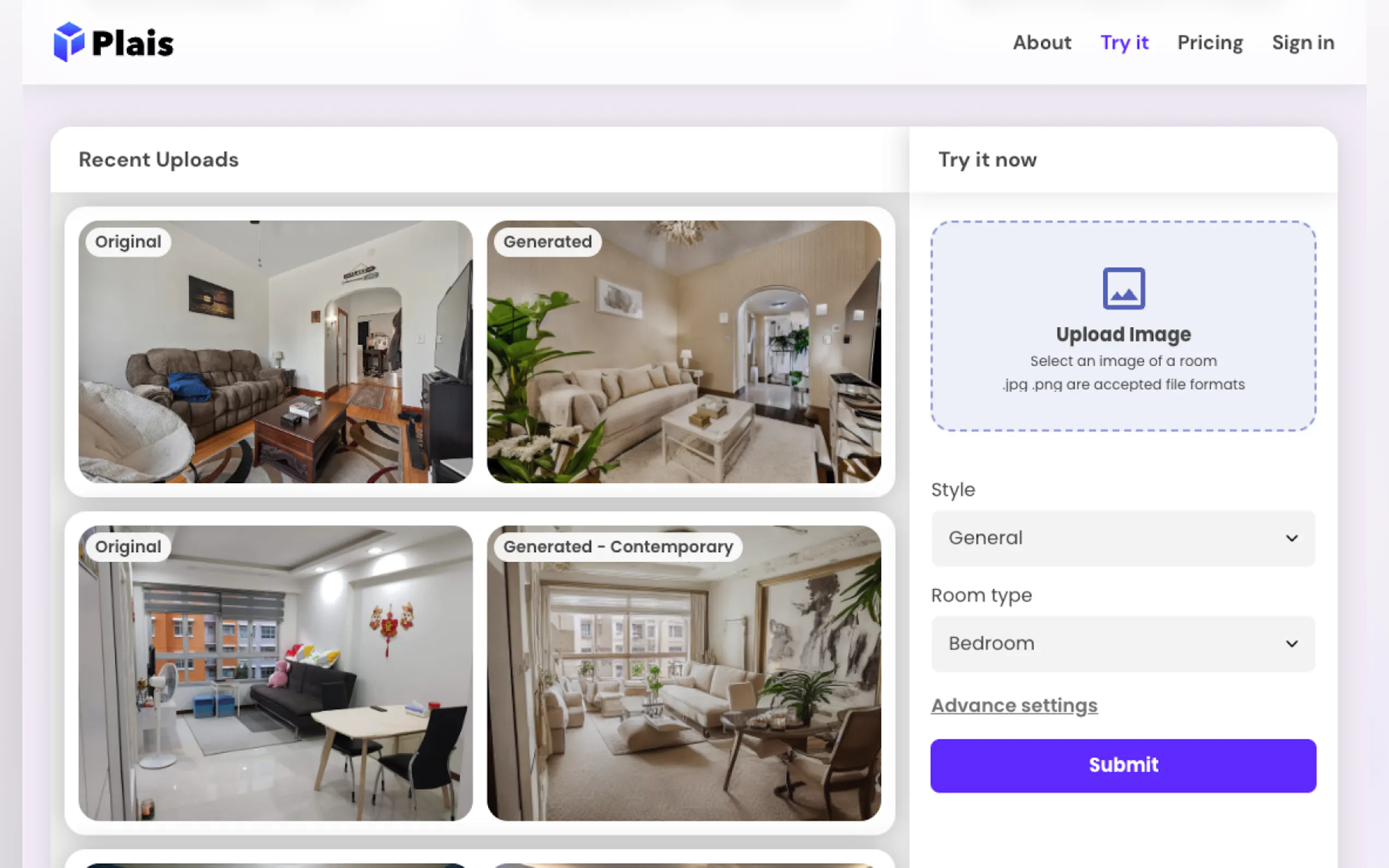Click the Room type dropdown chevron arrow

coord(1291,643)
